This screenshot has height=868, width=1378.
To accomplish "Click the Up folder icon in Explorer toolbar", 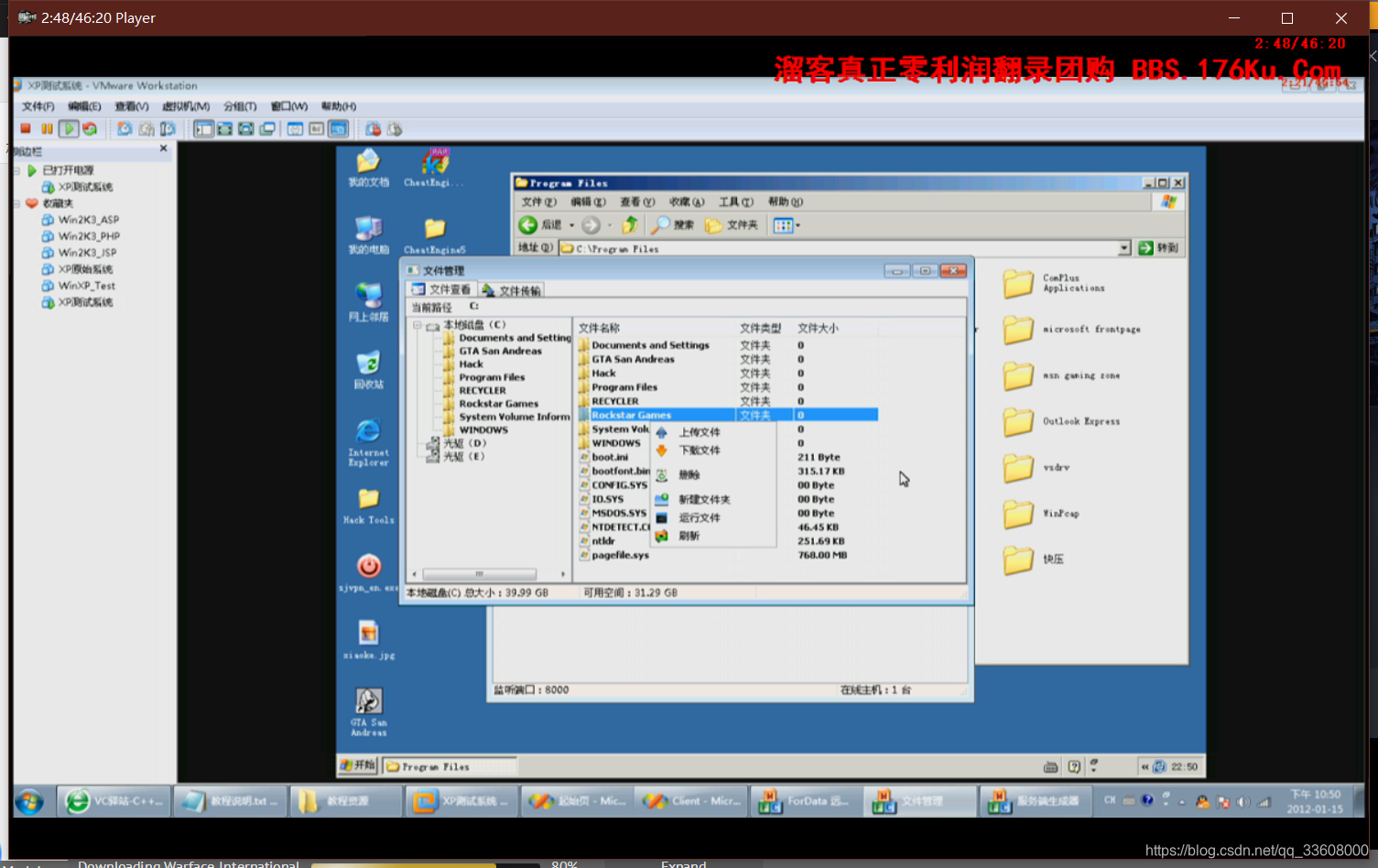I will (630, 225).
